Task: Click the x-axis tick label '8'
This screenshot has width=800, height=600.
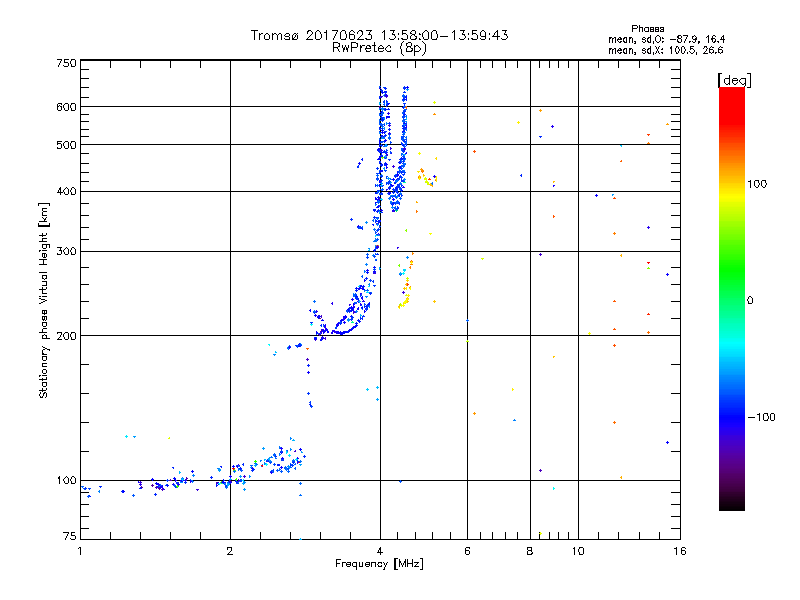Action: (x=530, y=551)
